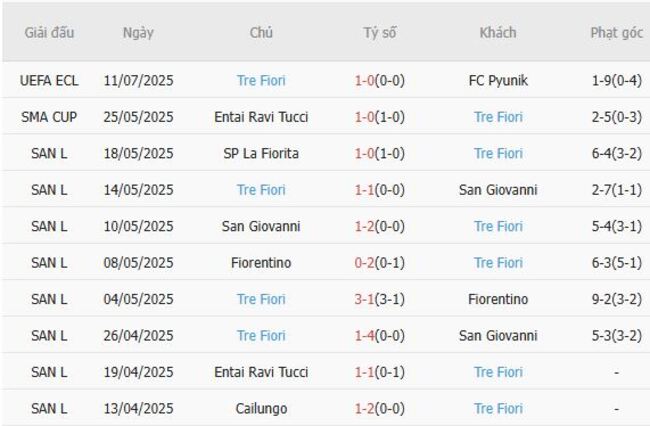650x426 pixels.
Task: Click Entai Ravi Tucci in the 25/05/2025 row
Action: click(261, 117)
